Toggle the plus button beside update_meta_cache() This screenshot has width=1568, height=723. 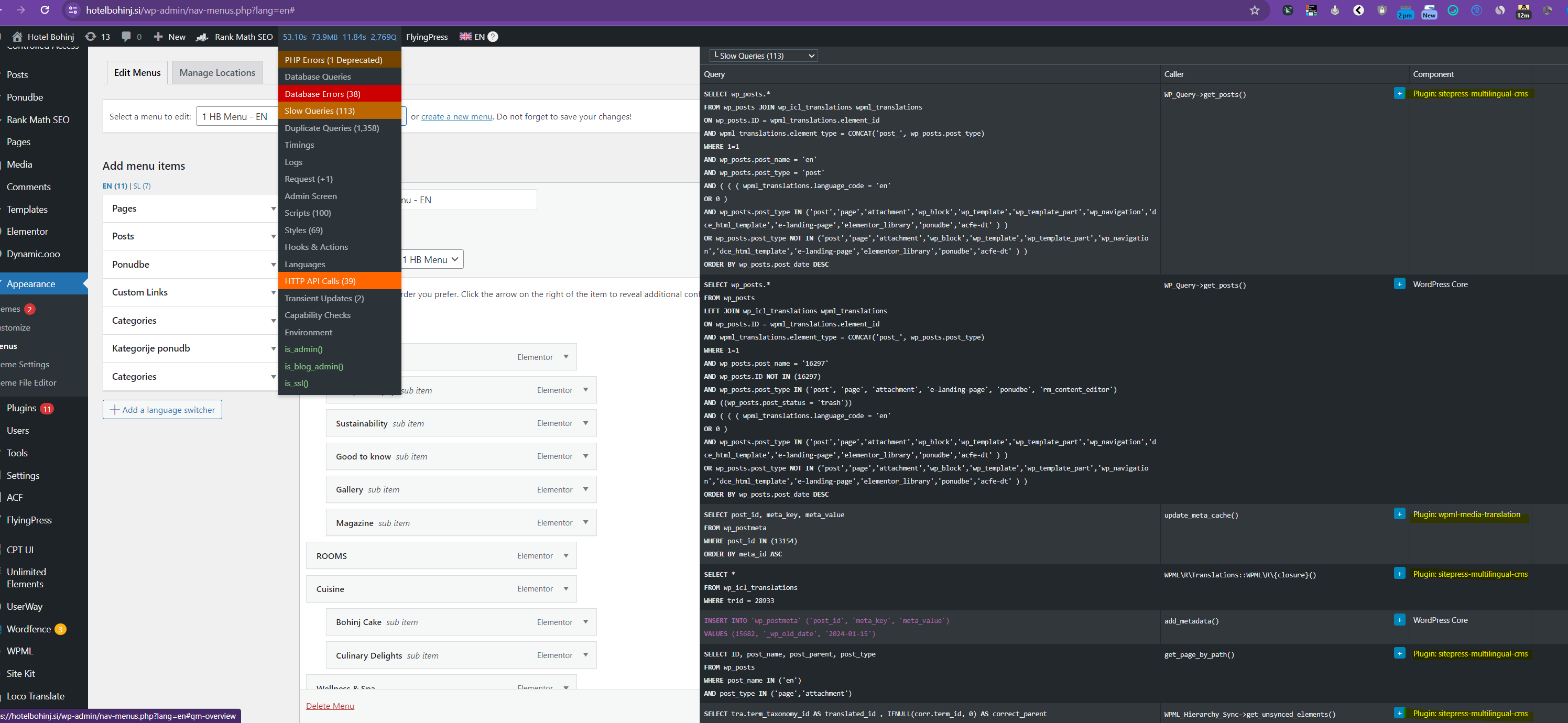tap(1399, 514)
